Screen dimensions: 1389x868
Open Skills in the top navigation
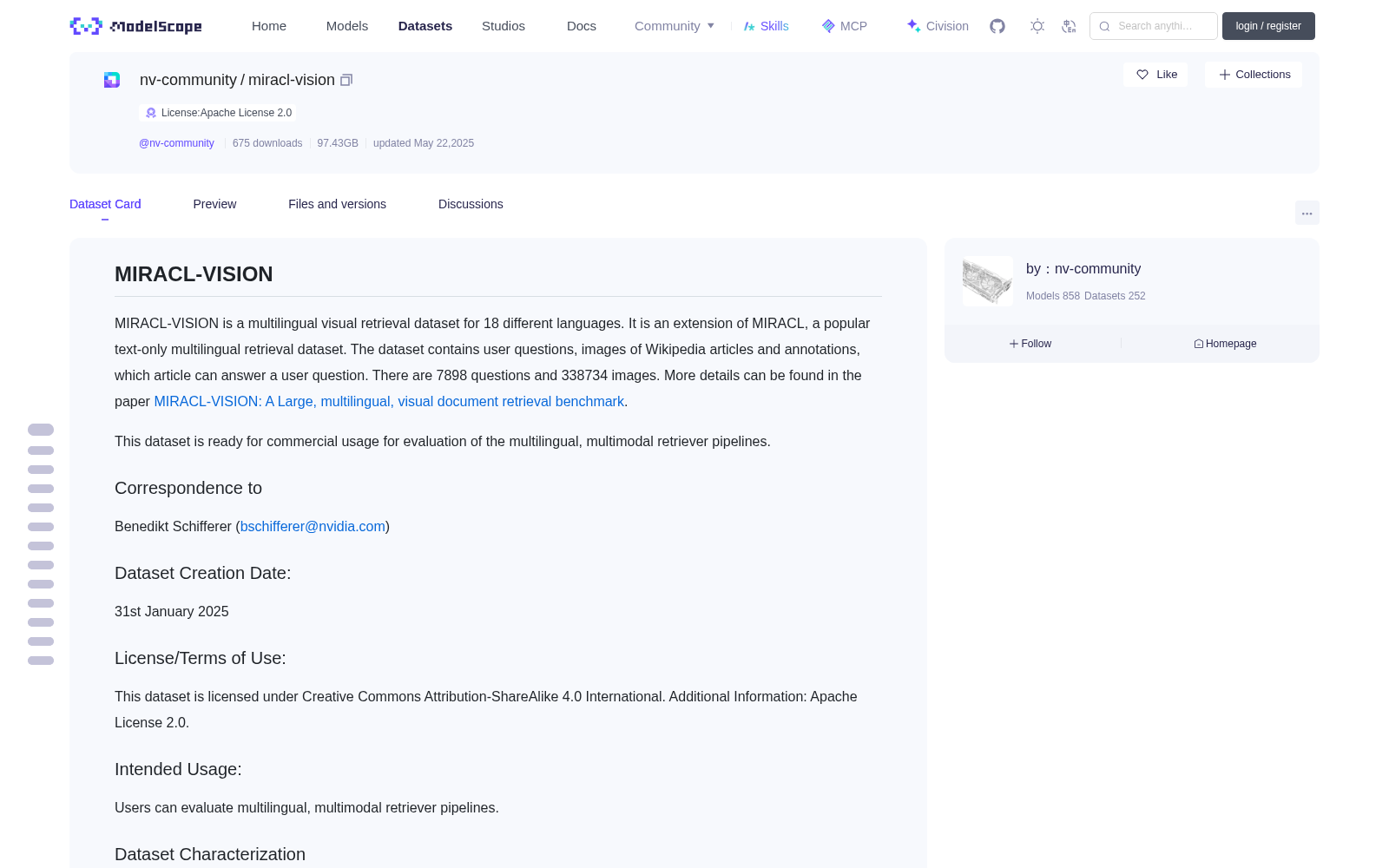[x=766, y=26]
